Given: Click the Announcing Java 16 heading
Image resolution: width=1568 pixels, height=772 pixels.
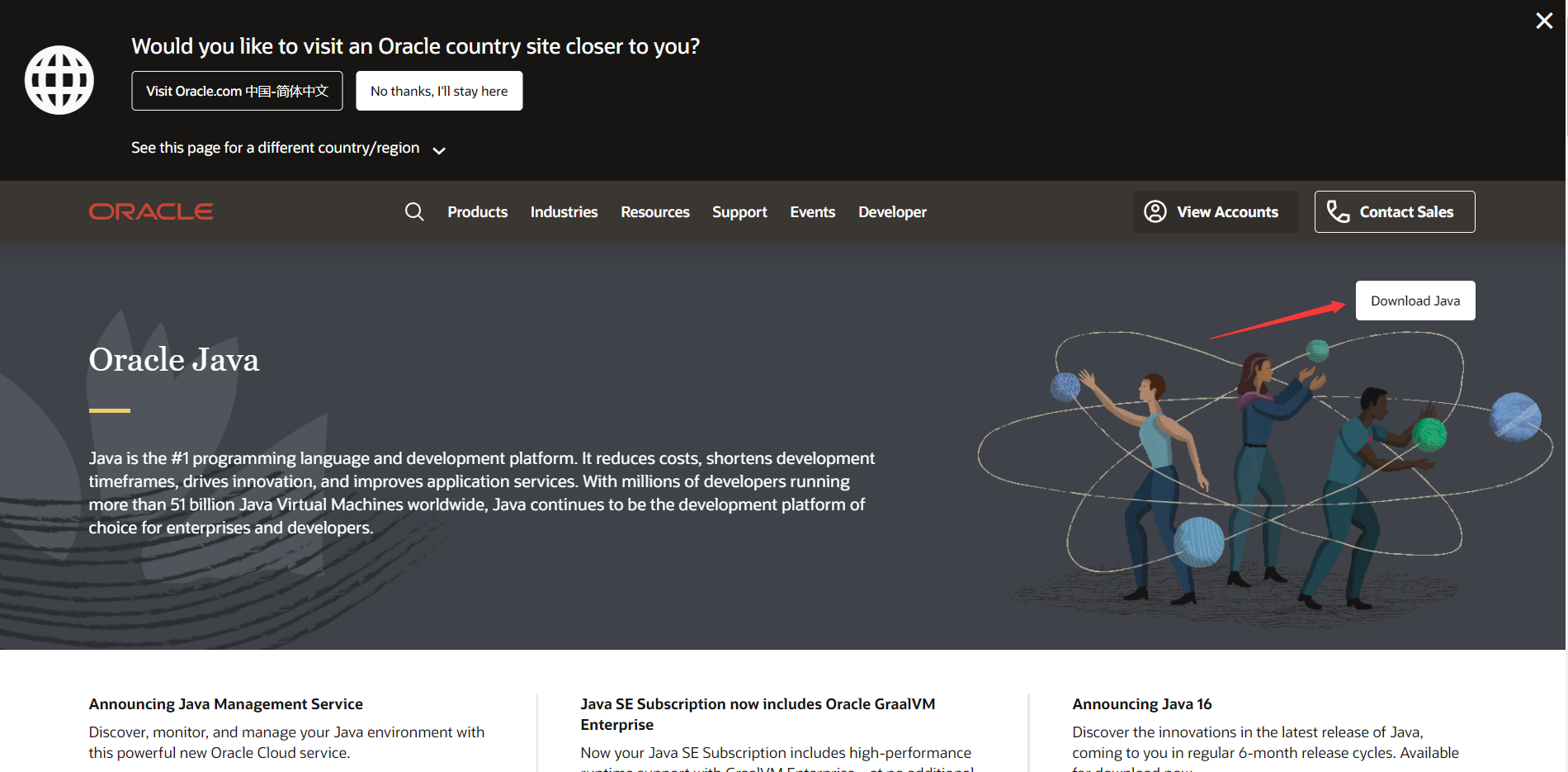Looking at the screenshot, I should pos(1142,704).
